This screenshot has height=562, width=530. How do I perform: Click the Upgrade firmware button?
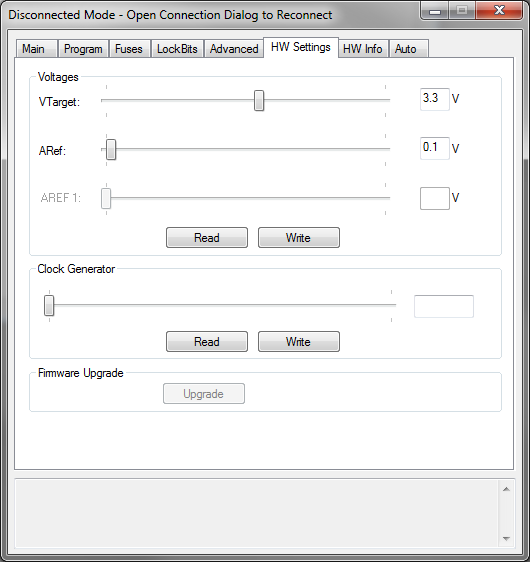coord(204,394)
